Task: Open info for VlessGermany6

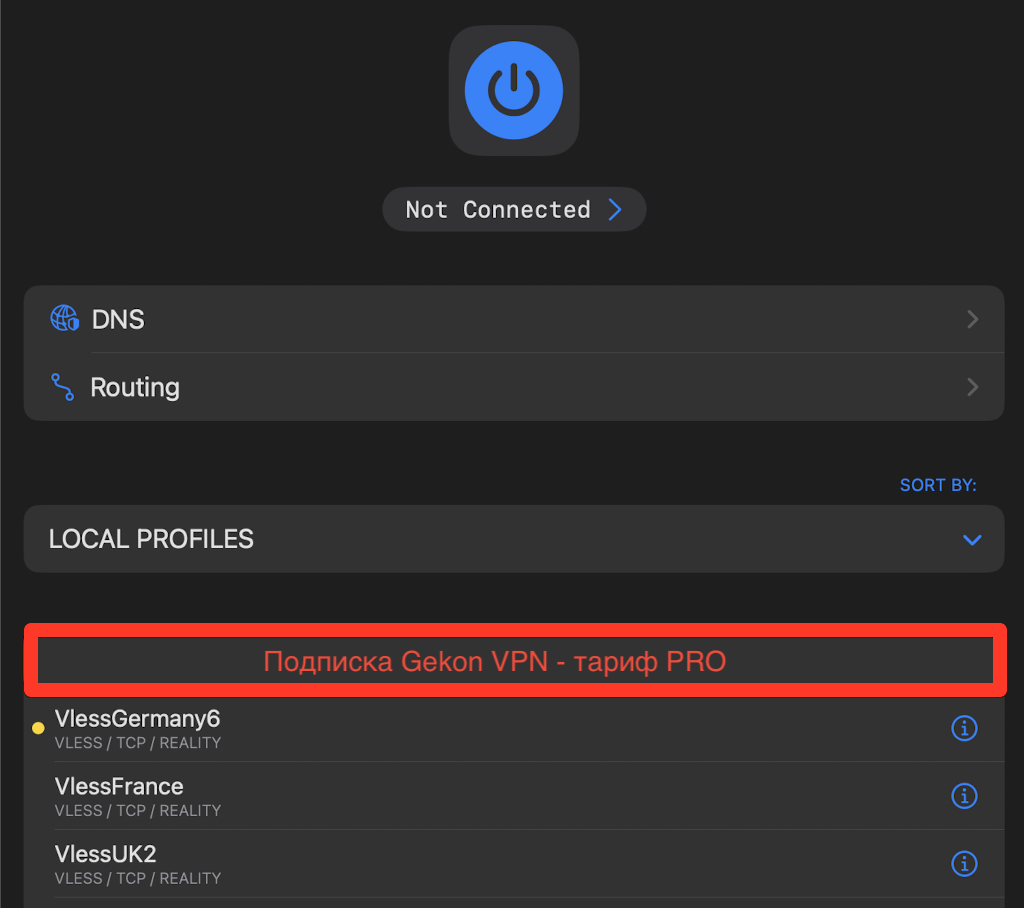Action: (x=964, y=728)
